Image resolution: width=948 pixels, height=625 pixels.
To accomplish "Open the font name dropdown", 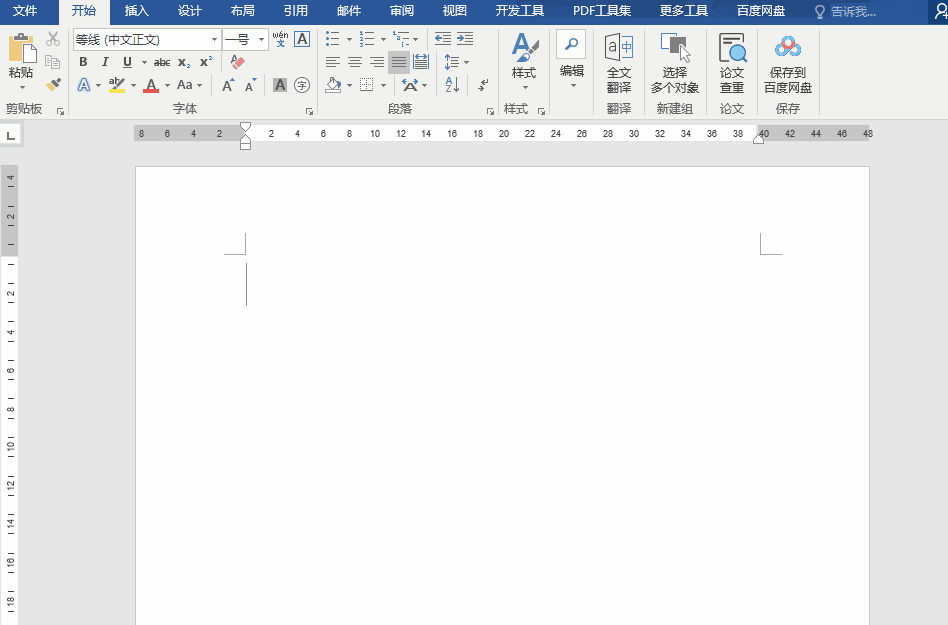I will (x=214, y=39).
